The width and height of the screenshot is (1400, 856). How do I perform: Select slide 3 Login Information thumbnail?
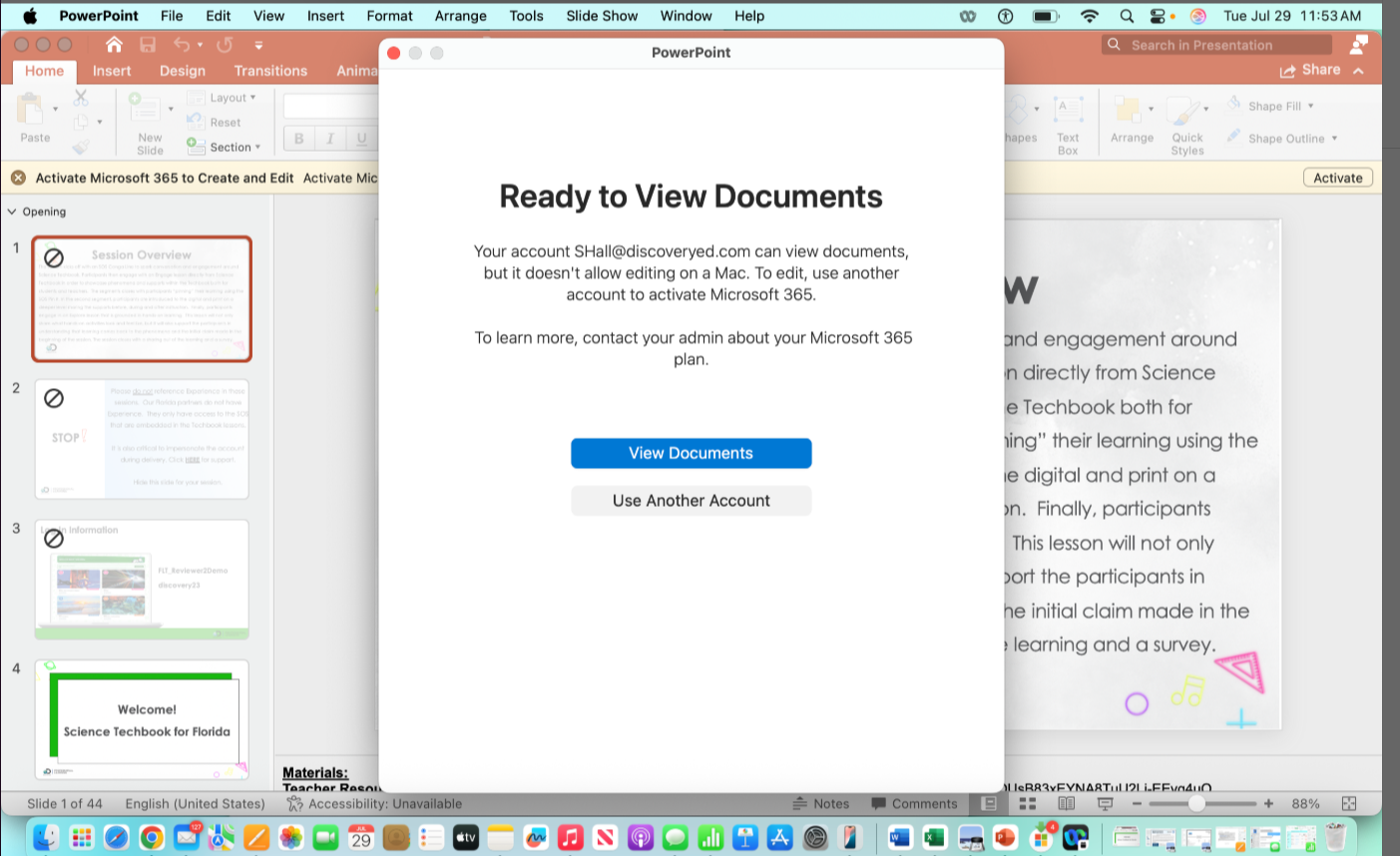(x=142, y=580)
